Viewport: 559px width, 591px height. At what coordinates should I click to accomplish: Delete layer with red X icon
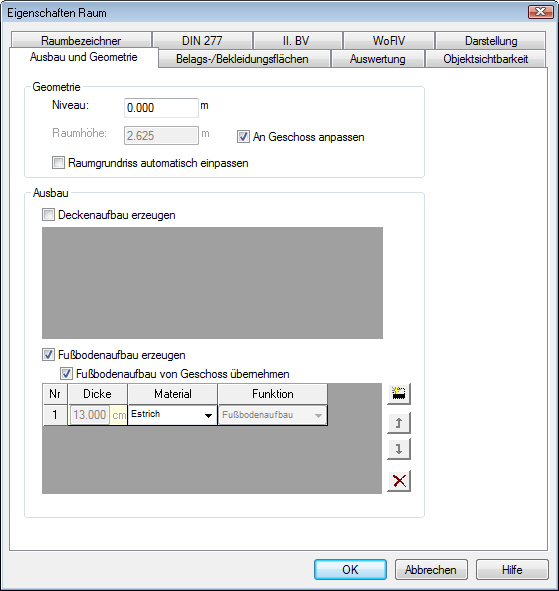[399, 481]
